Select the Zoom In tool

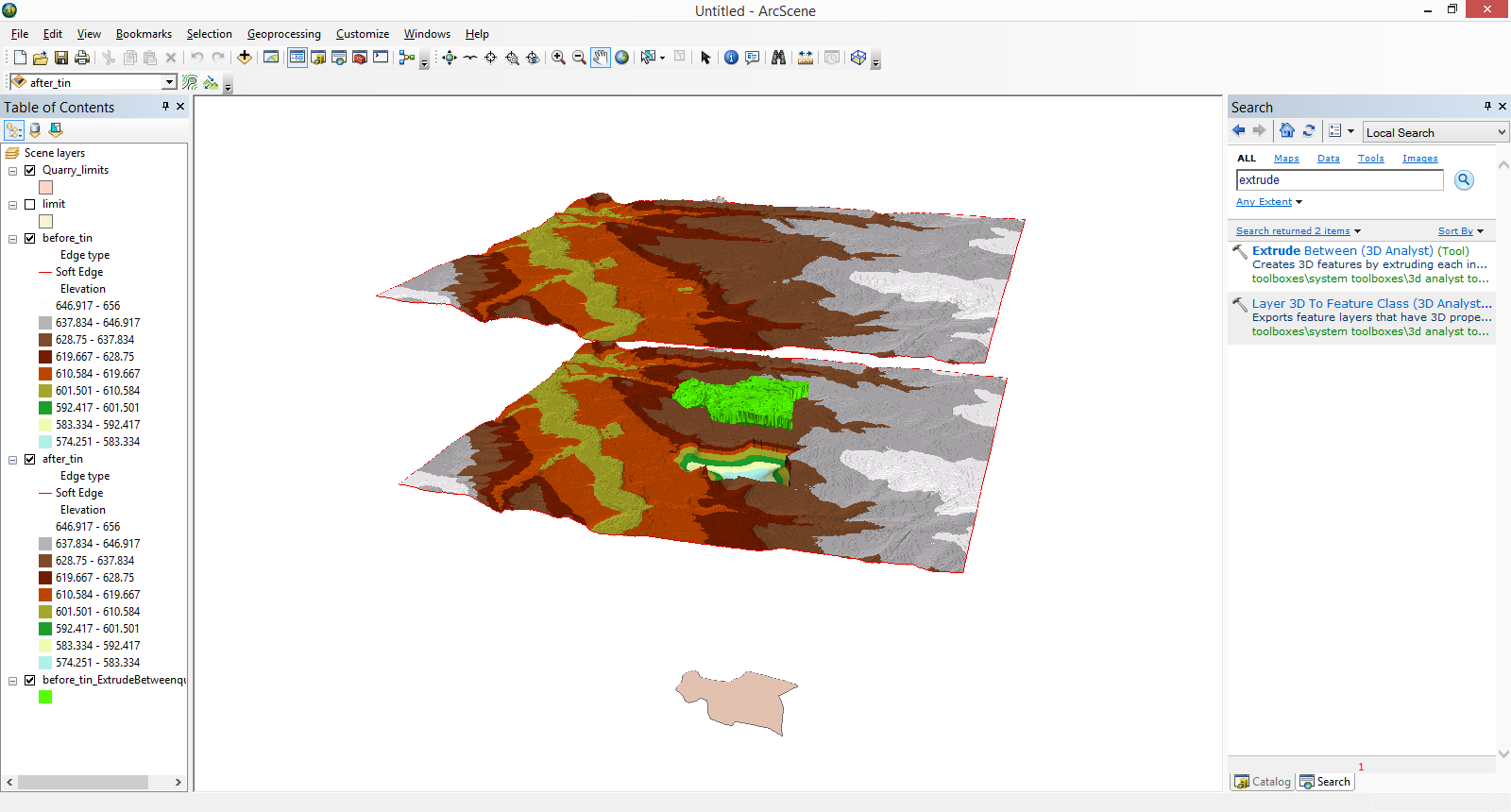click(559, 58)
